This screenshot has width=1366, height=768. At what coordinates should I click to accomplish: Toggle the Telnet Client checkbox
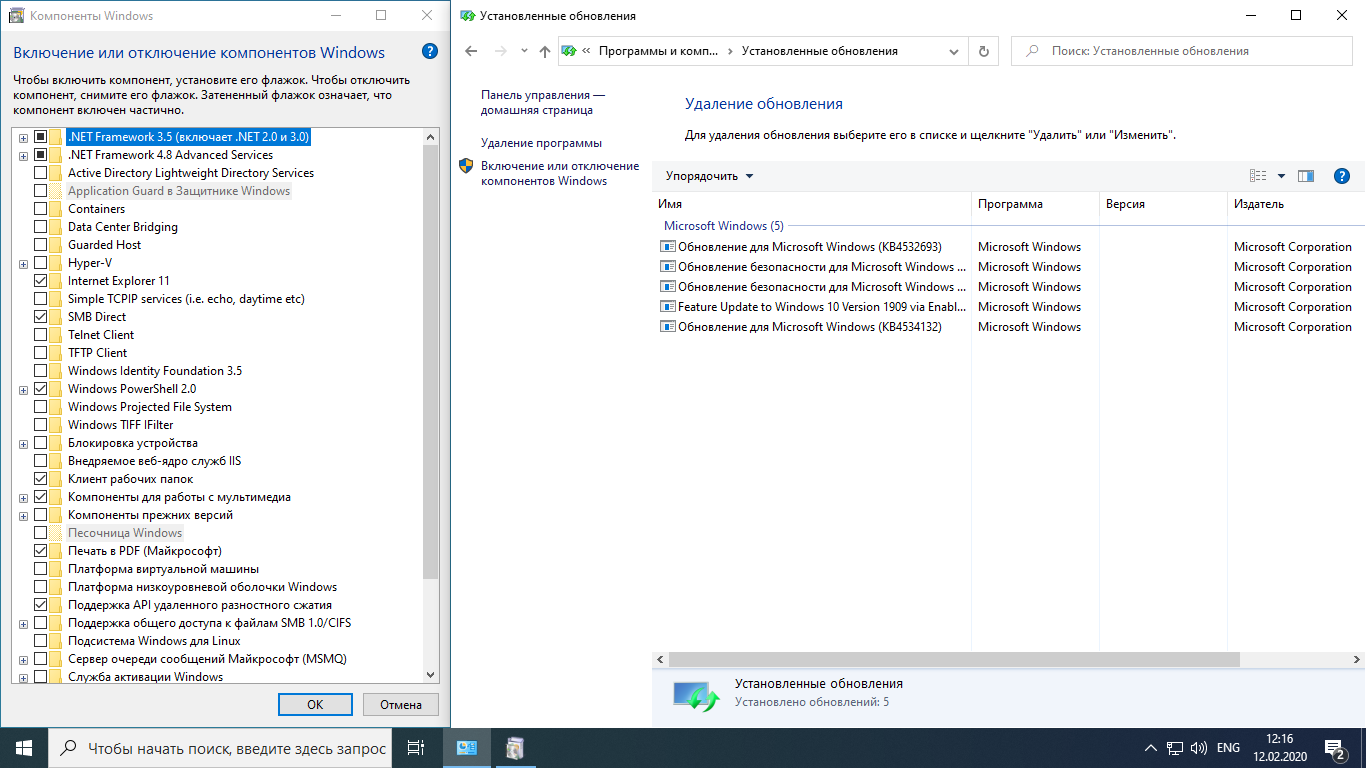pos(41,335)
